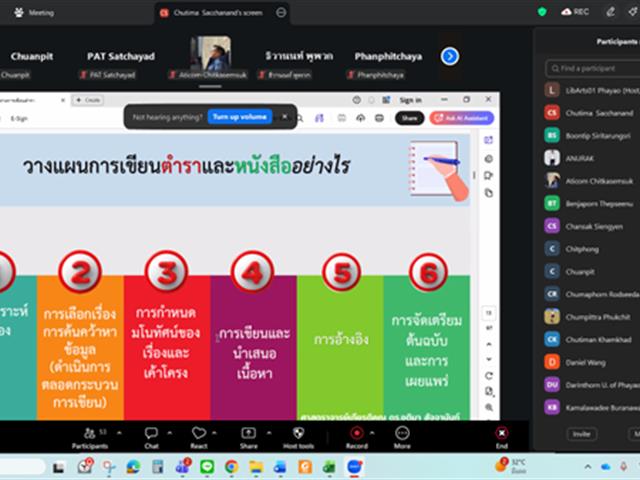Open Host tools shield icon

pyautogui.click(x=298, y=438)
